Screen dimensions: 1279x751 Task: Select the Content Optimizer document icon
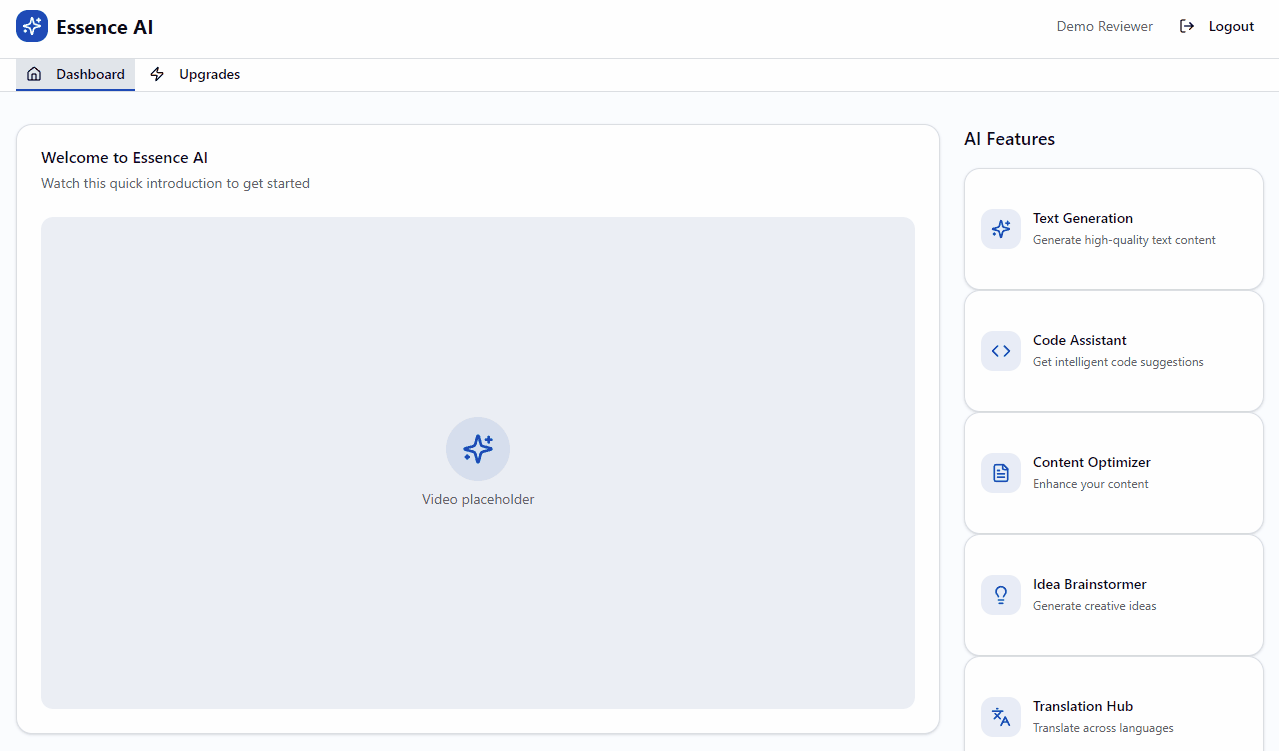click(1001, 473)
